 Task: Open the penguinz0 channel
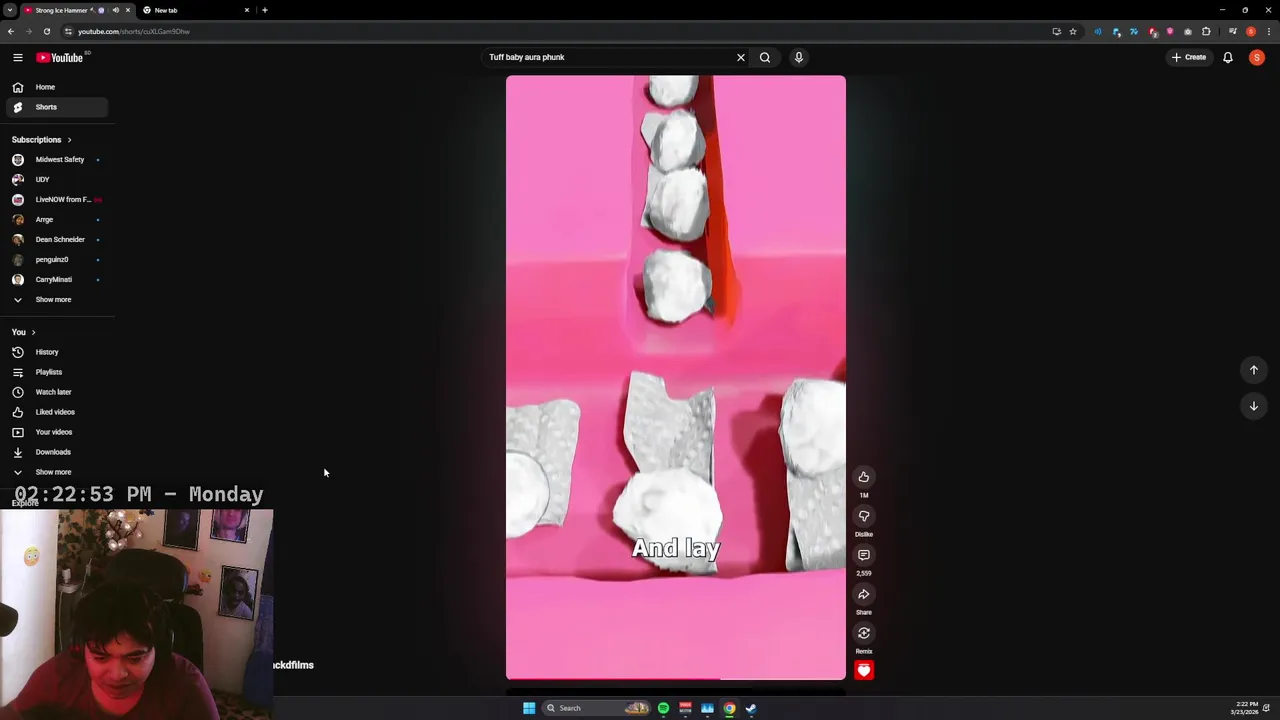[x=55, y=260]
